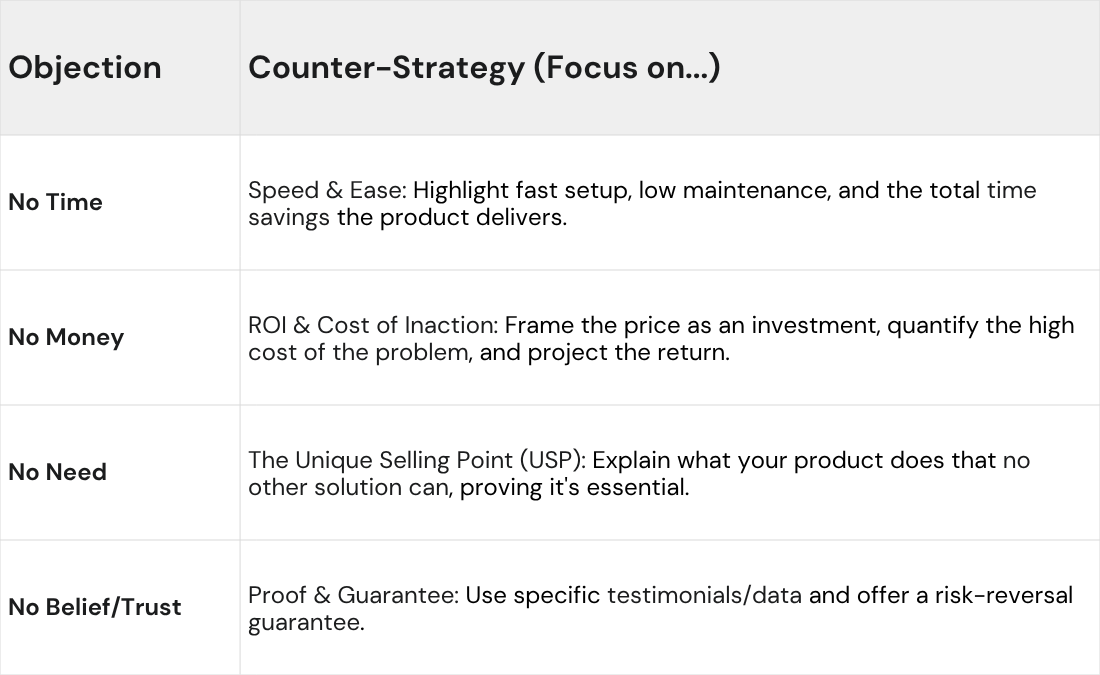Select the Counter-Strategy (Focus on...) header cell
The image size is (1100, 675).
[484, 68]
